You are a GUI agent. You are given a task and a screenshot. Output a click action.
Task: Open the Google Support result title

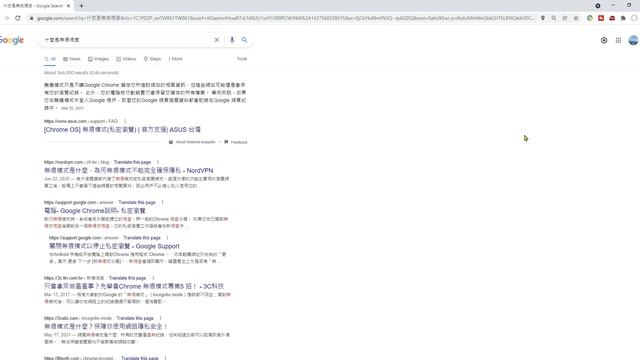click(114, 246)
